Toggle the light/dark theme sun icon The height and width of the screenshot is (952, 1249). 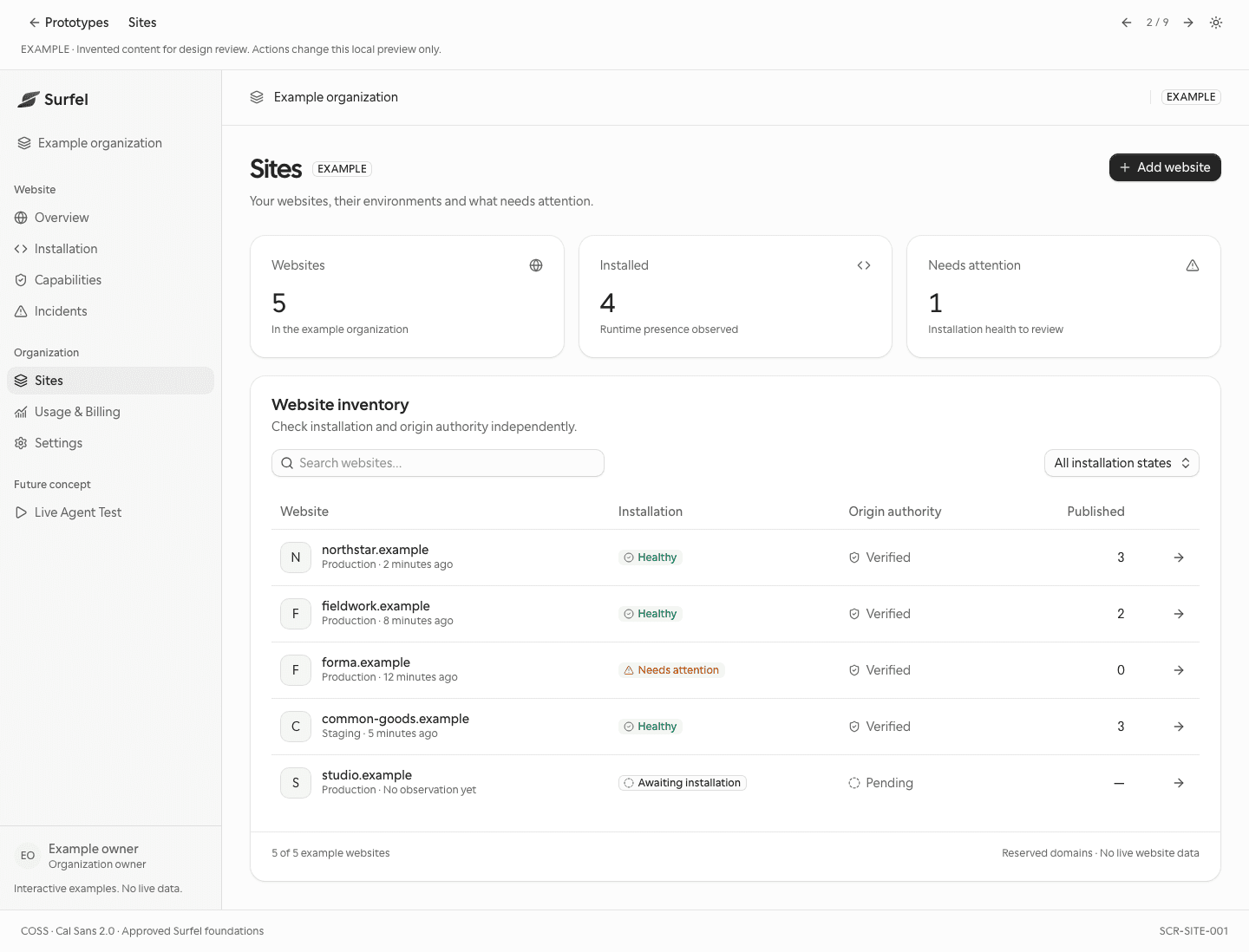pos(1216,23)
